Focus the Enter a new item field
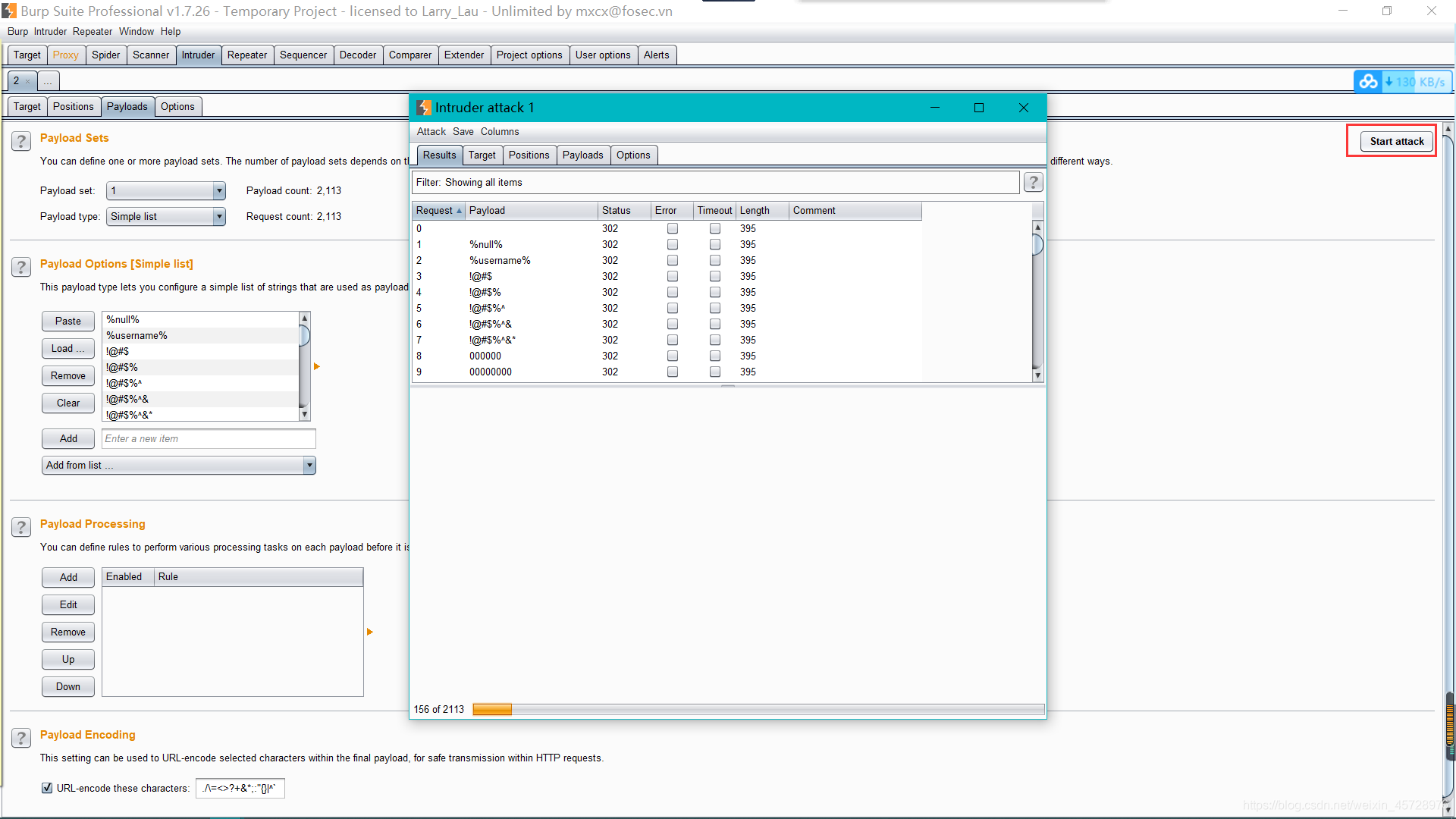Viewport: 1456px width, 819px height. 209,438
